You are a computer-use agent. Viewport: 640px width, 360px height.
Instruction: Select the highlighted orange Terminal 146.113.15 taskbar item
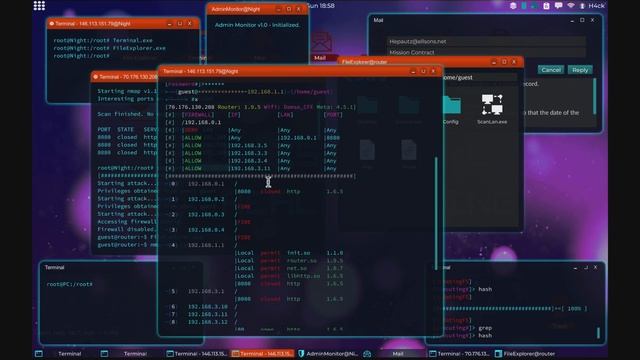[x=262, y=353]
